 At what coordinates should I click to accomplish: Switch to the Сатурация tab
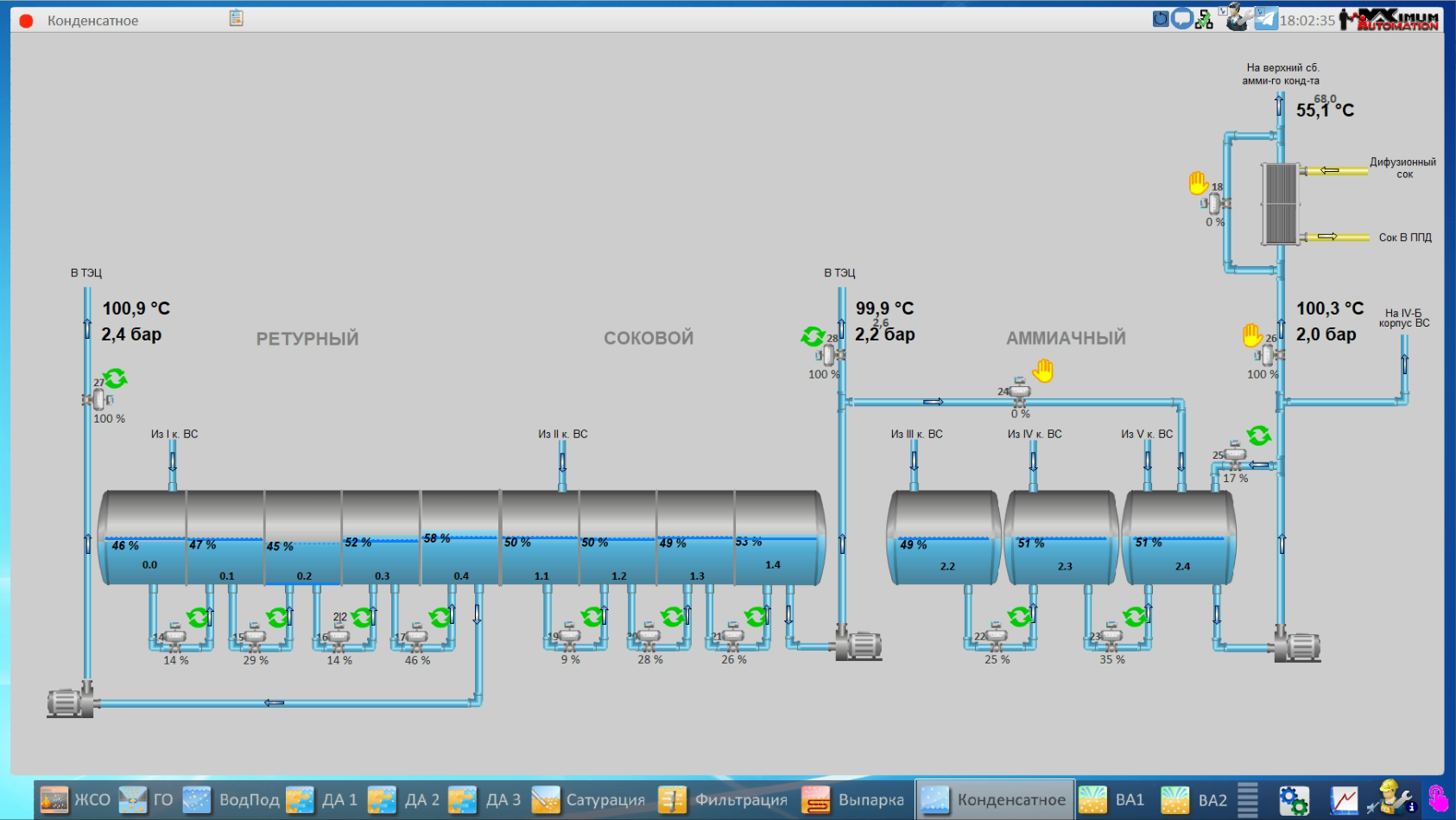click(x=588, y=800)
